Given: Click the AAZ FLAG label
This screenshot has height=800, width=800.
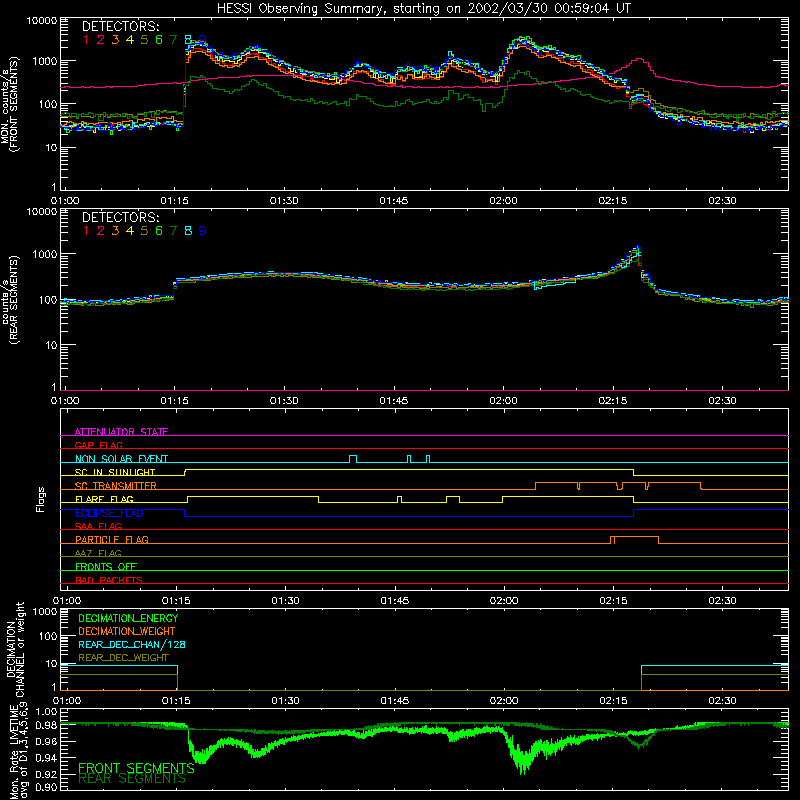Looking at the screenshot, I should [98, 553].
